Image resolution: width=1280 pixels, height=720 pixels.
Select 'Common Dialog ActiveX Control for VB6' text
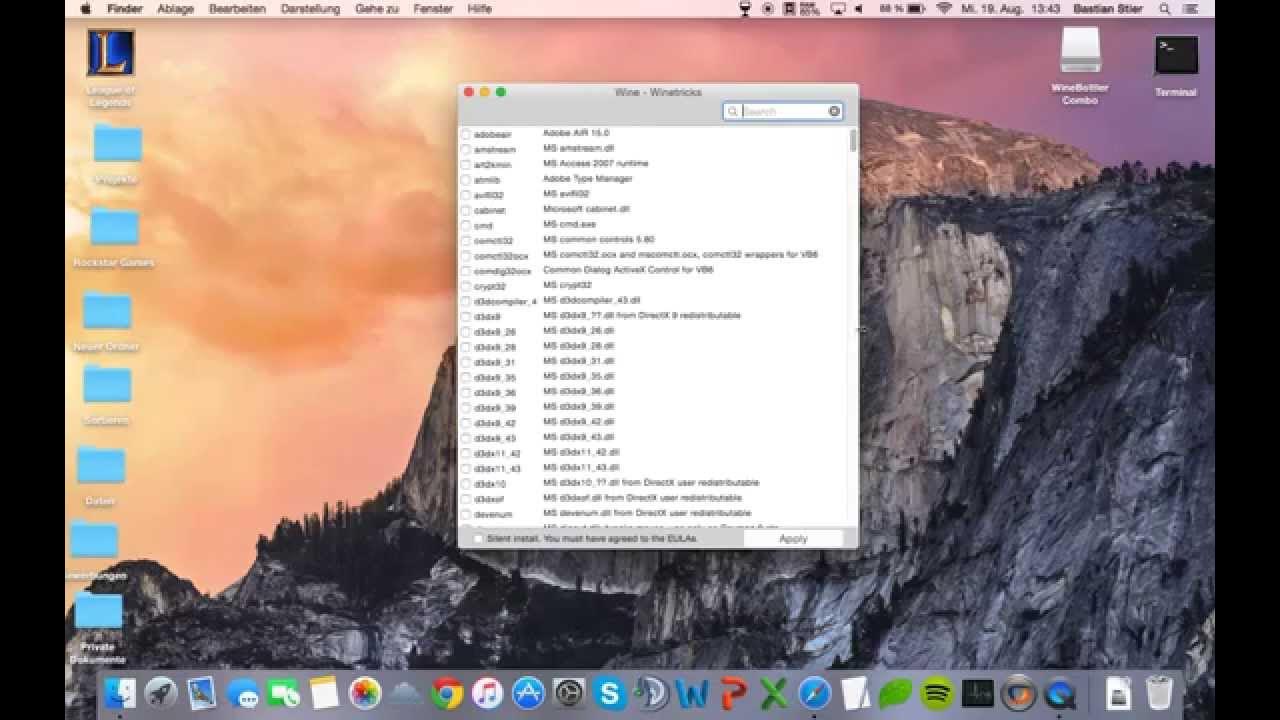click(628, 270)
